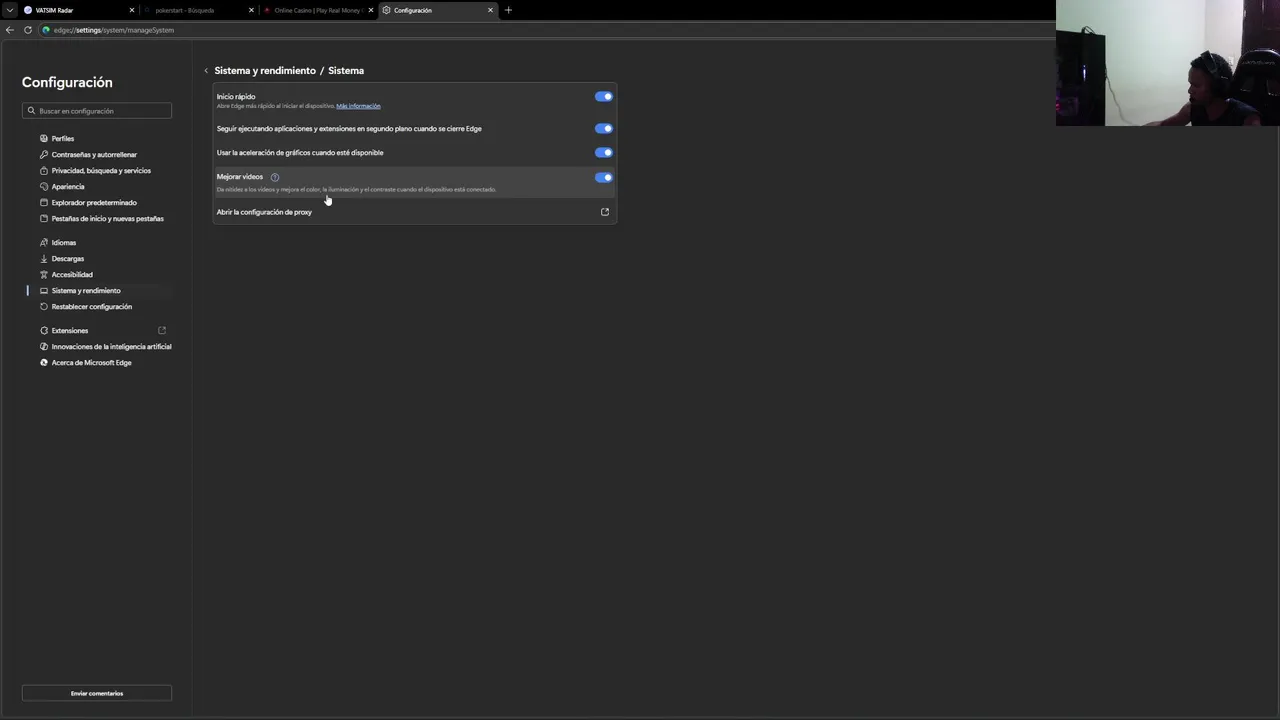Open Apariencia settings section
1280x720 pixels.
[x=98, y=187]
